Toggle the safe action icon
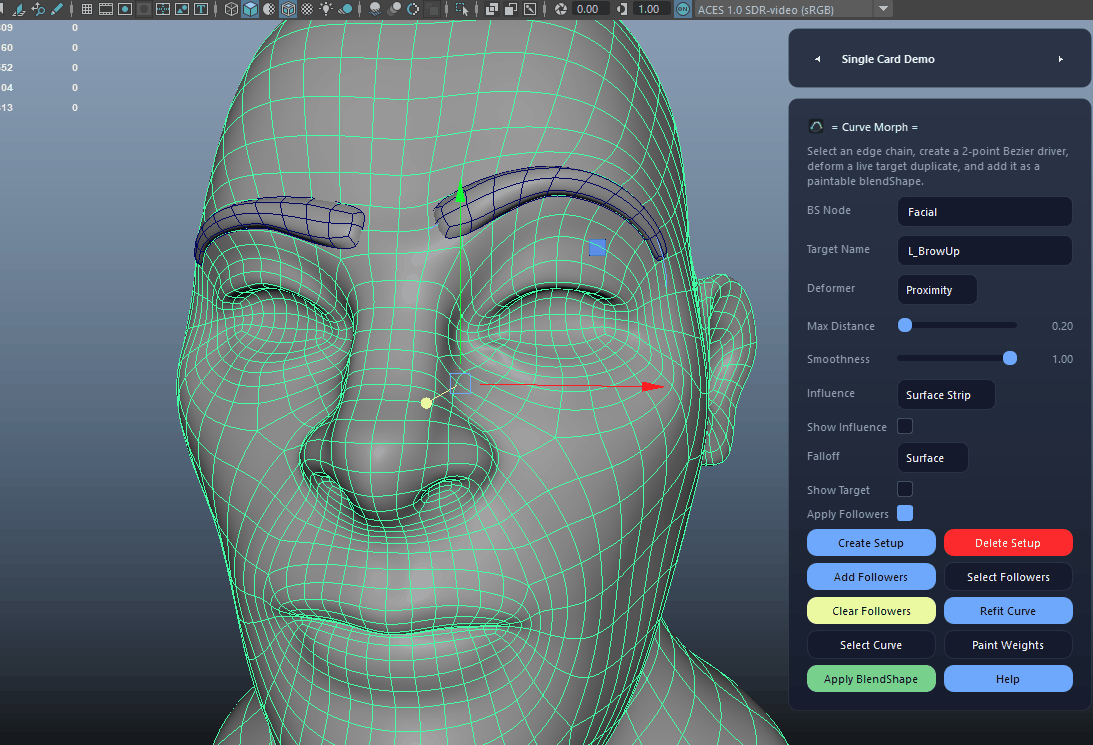 pos(182,10)
